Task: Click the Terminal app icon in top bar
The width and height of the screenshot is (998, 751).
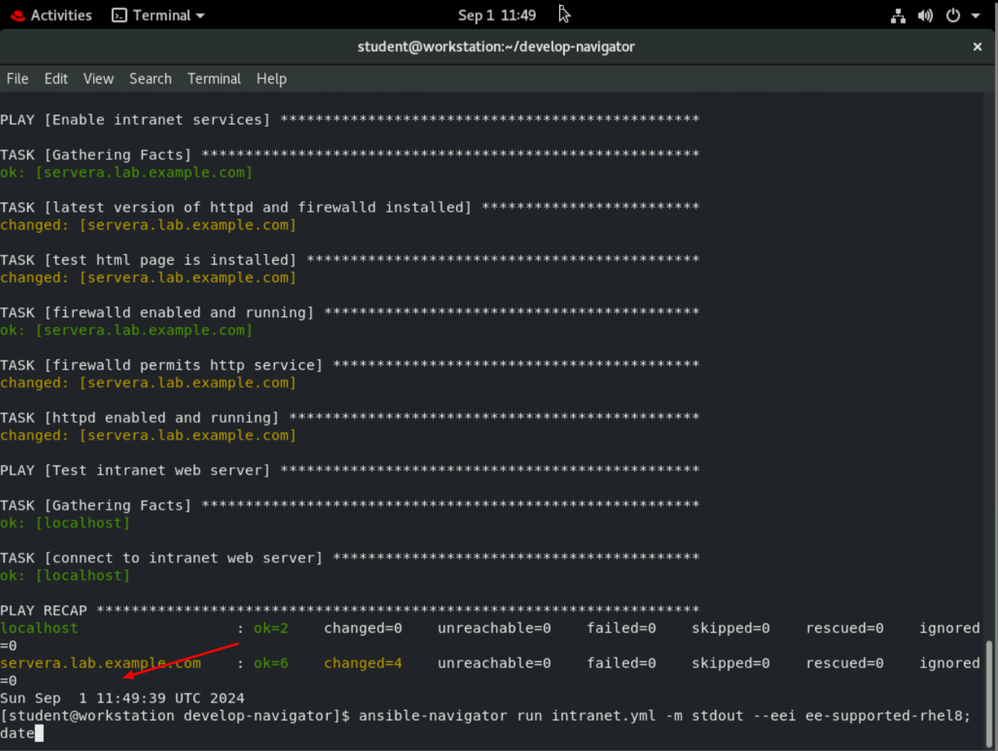Action: click(x=119, y=15)
